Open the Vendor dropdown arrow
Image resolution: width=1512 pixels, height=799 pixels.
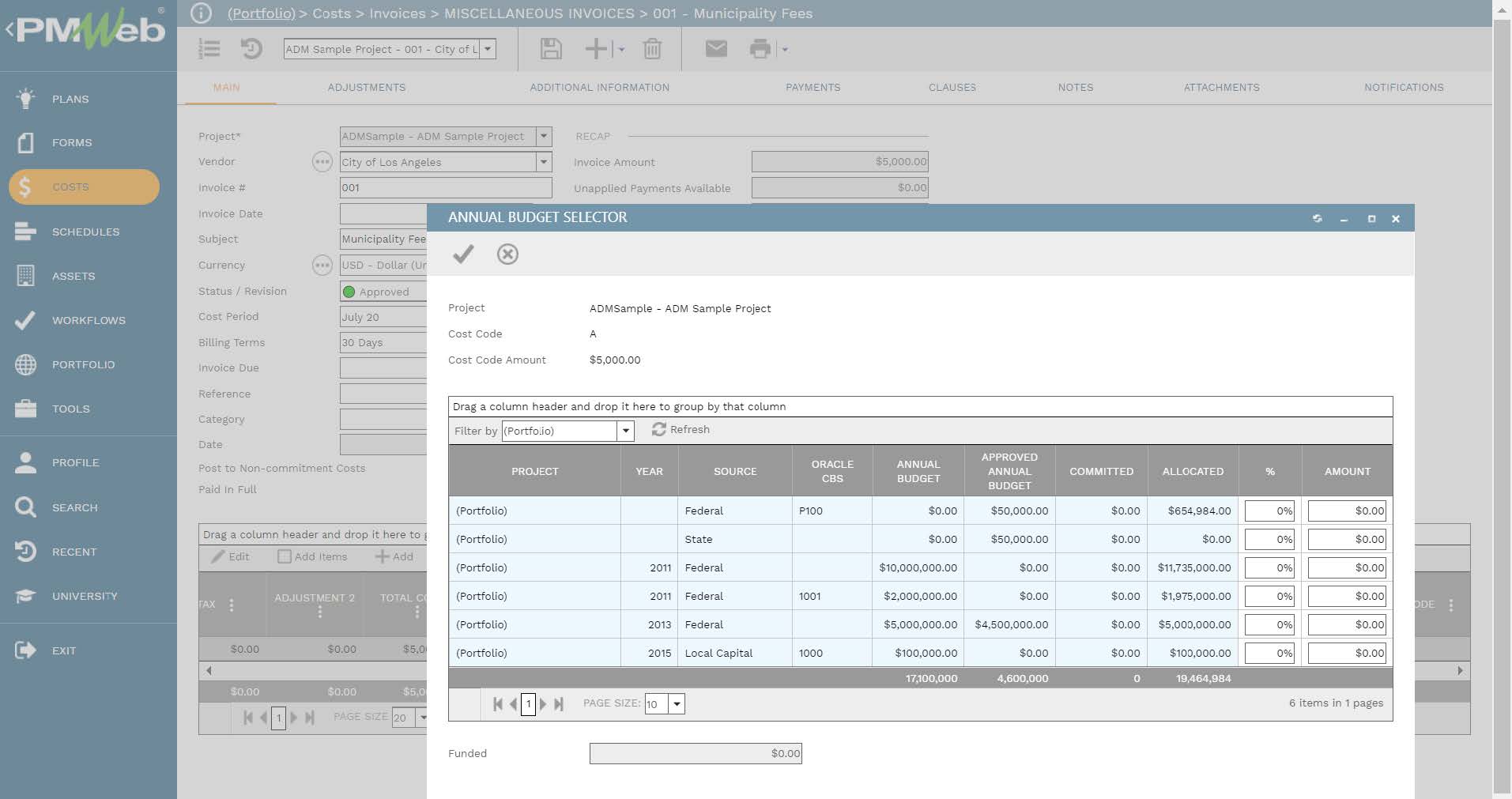[544, 162]
